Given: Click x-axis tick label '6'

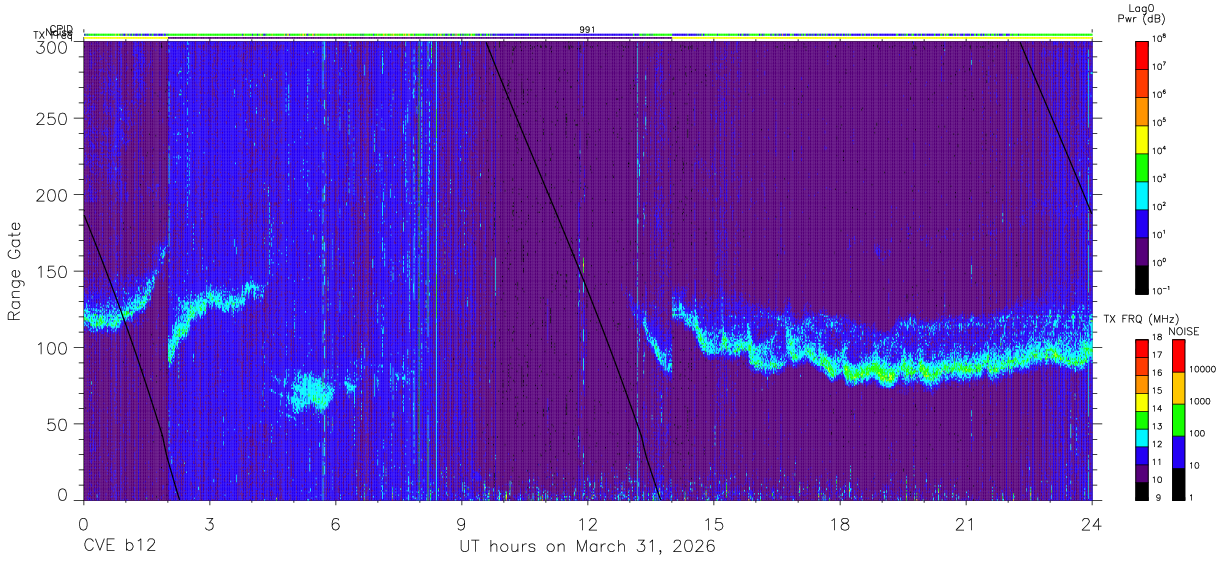Looking at the screenshot, I should click(x=335, y=524).
